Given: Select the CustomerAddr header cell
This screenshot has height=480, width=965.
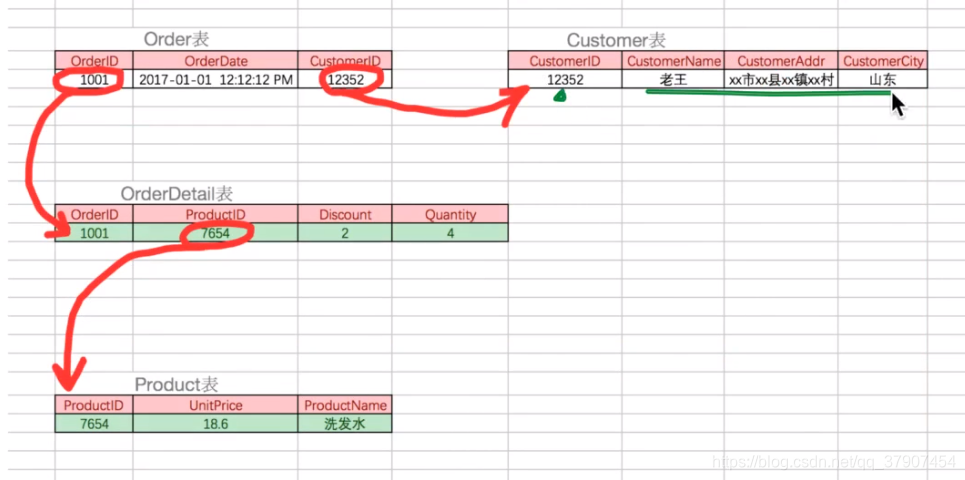Looking at the screenshot, I should tap(781, 61).
